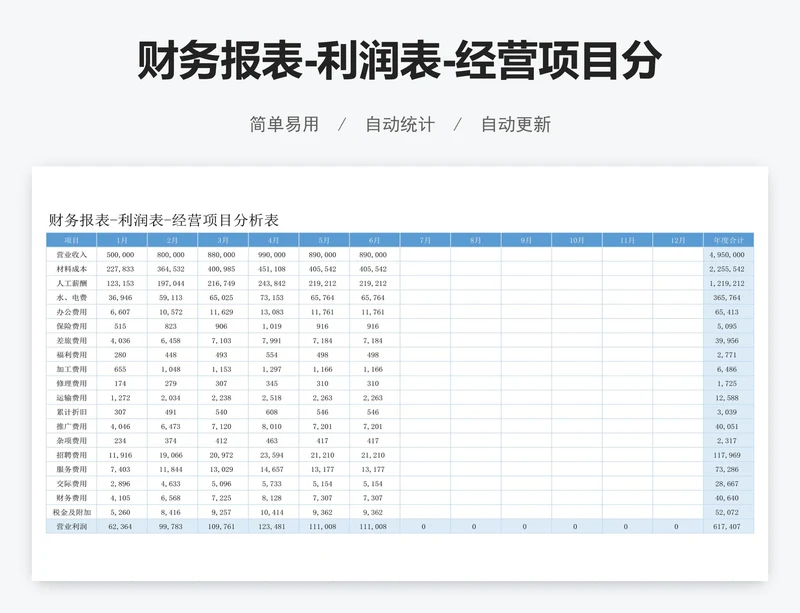Click the 自动统计 subtitle text

(400, 125)
